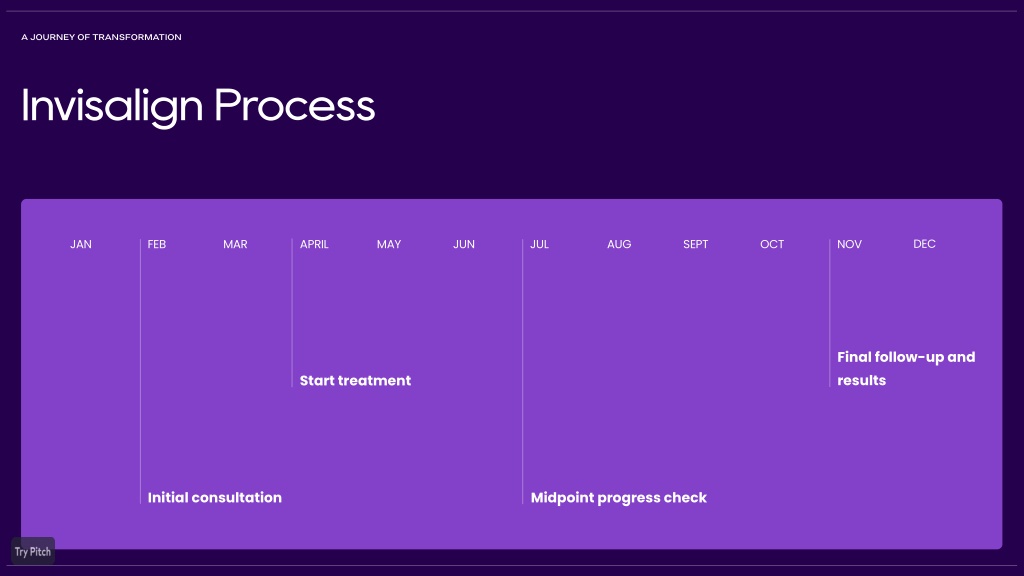
Task: Click the Midpoint progress check milestone
Action: [618, 498]
